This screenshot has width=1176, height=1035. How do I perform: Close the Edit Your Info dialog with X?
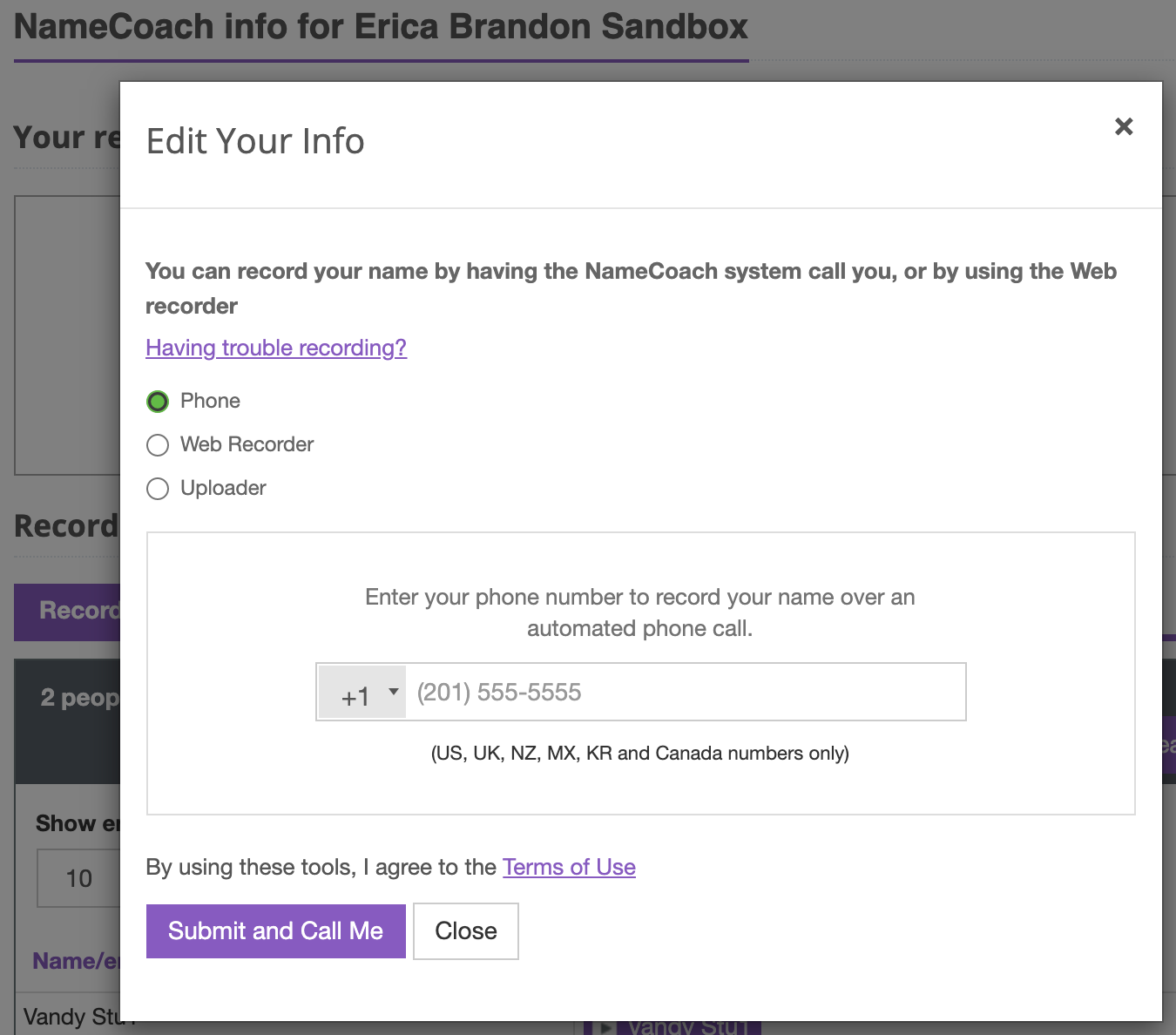coord(1124,126)
